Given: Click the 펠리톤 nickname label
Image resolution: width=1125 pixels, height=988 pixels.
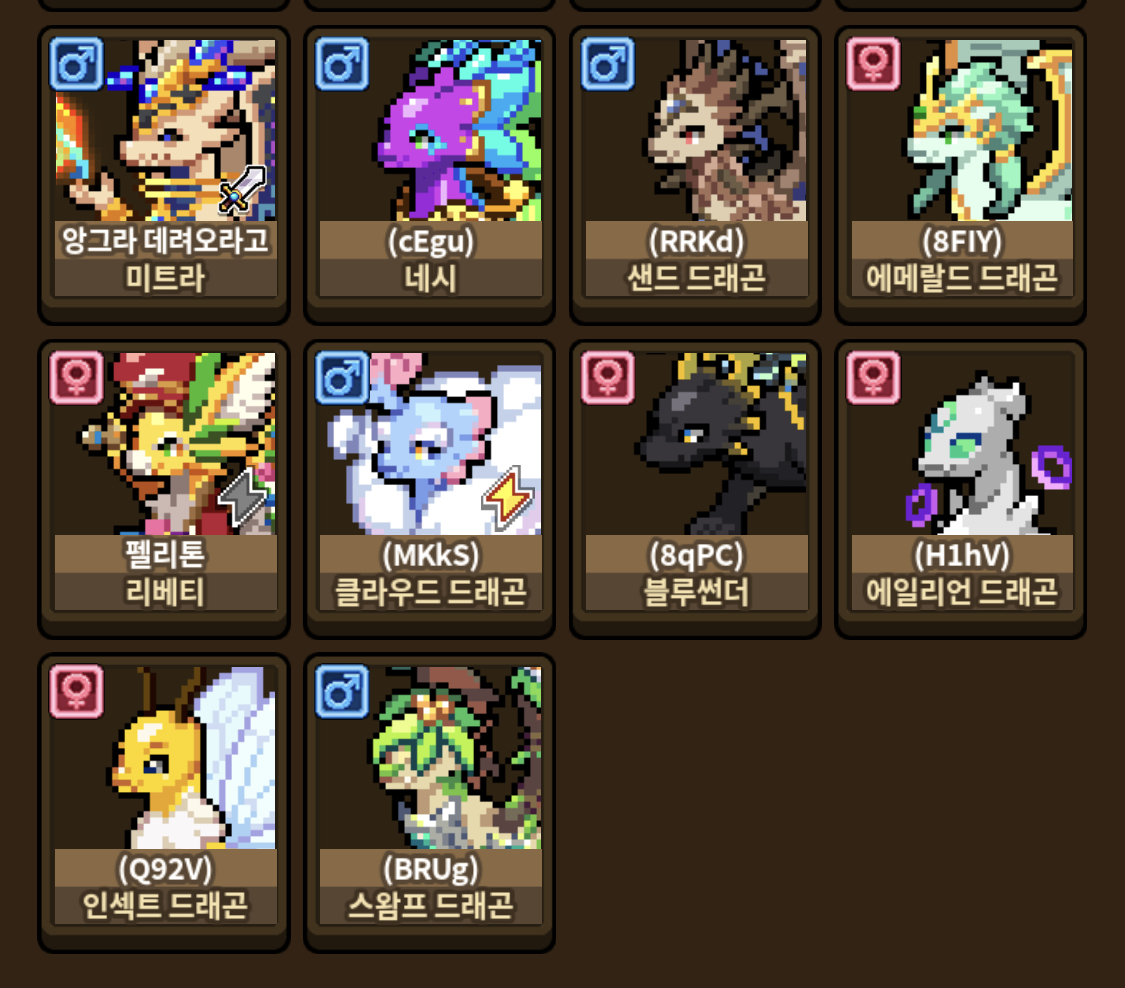Looking at the screenshot, I should pyautogui.click(x=165, y=554).
